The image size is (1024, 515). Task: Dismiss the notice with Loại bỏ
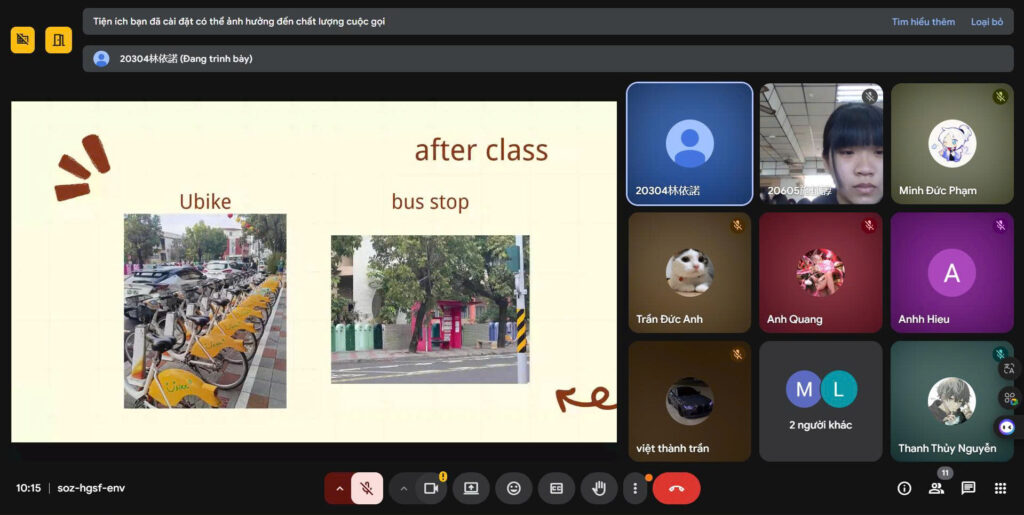[x=986, y=21]
